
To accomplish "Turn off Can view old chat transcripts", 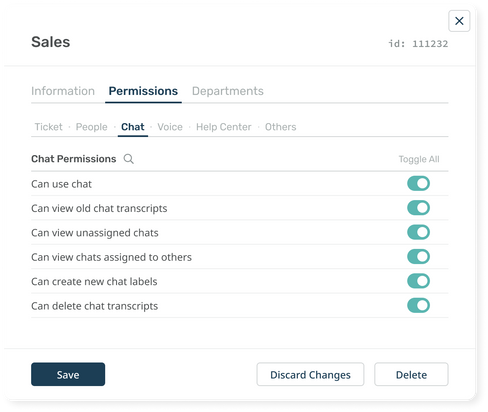I will point(418,208).
